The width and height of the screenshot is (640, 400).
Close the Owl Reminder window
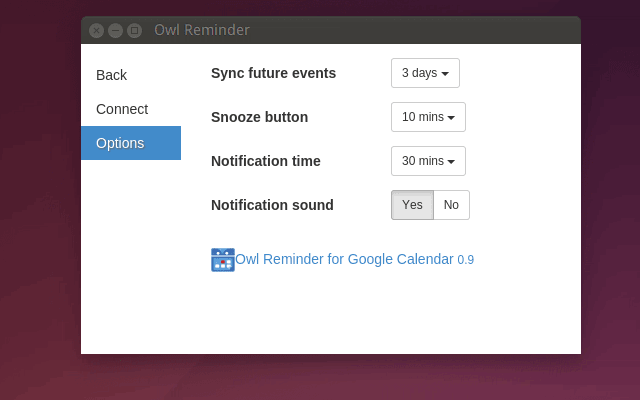click(96, 31)
